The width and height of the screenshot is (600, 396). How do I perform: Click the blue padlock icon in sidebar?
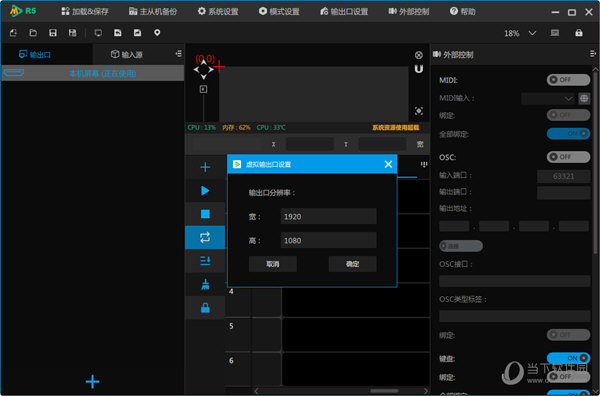point(205,308)
